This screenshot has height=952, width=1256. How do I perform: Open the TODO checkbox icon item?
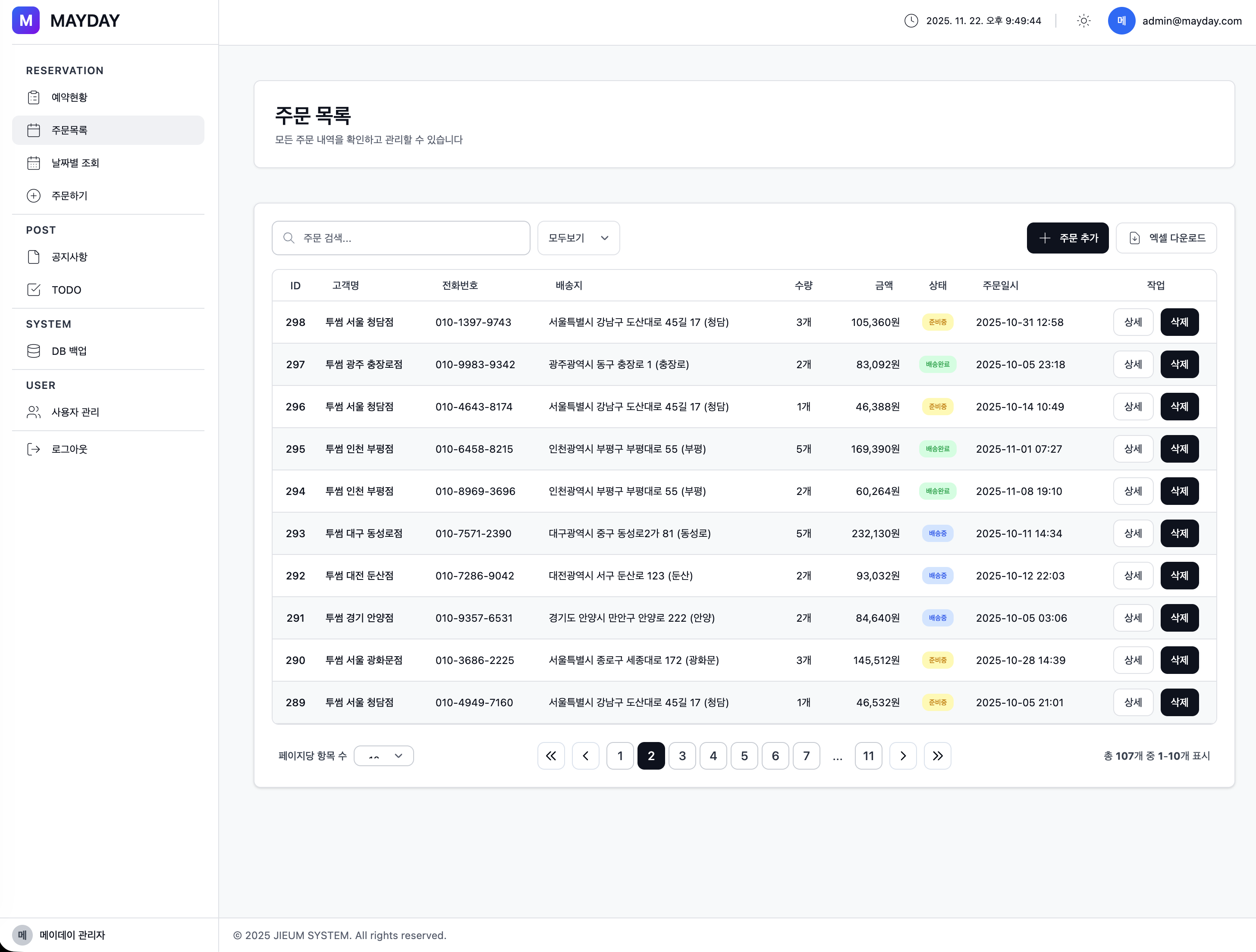tap(34, 290)
